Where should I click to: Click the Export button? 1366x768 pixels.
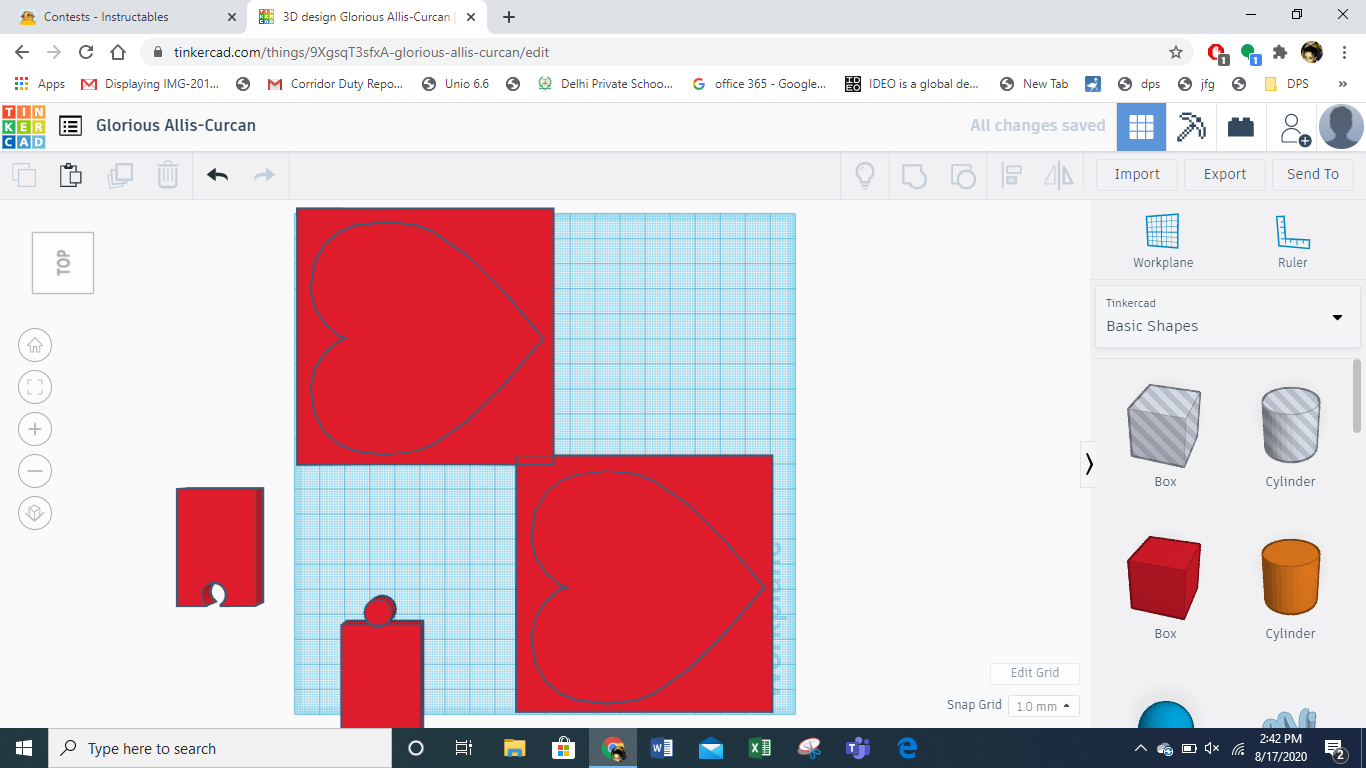[x=1225, y=174]
